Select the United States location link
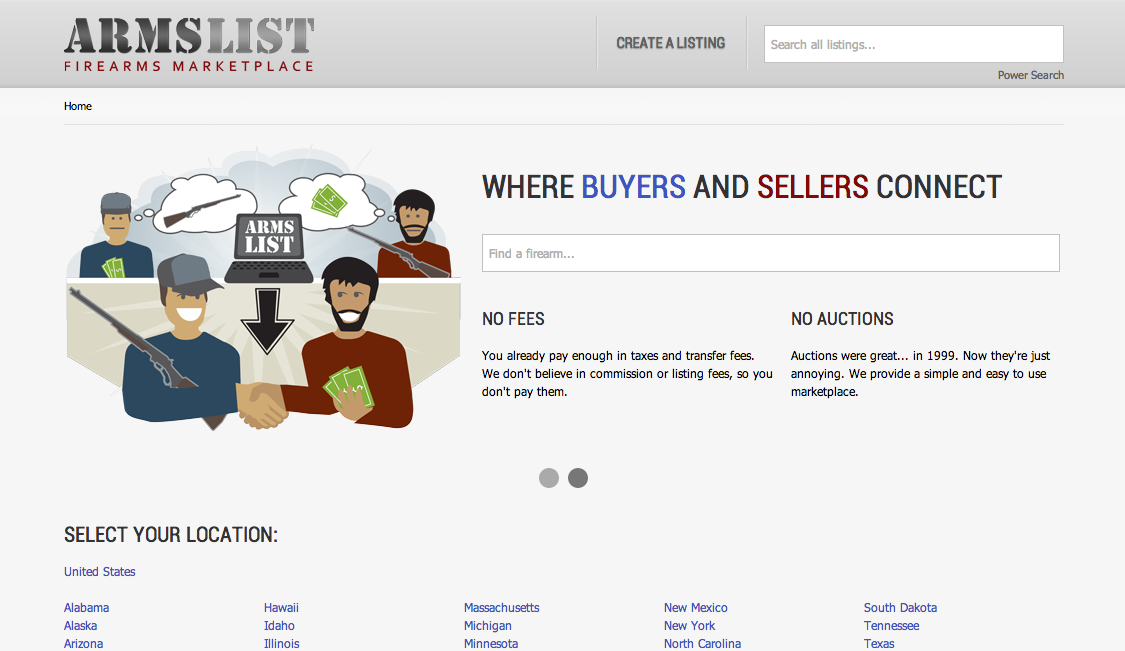Image resolution: width=1125 pixels, height=651 pixels. tap(100, 572)
